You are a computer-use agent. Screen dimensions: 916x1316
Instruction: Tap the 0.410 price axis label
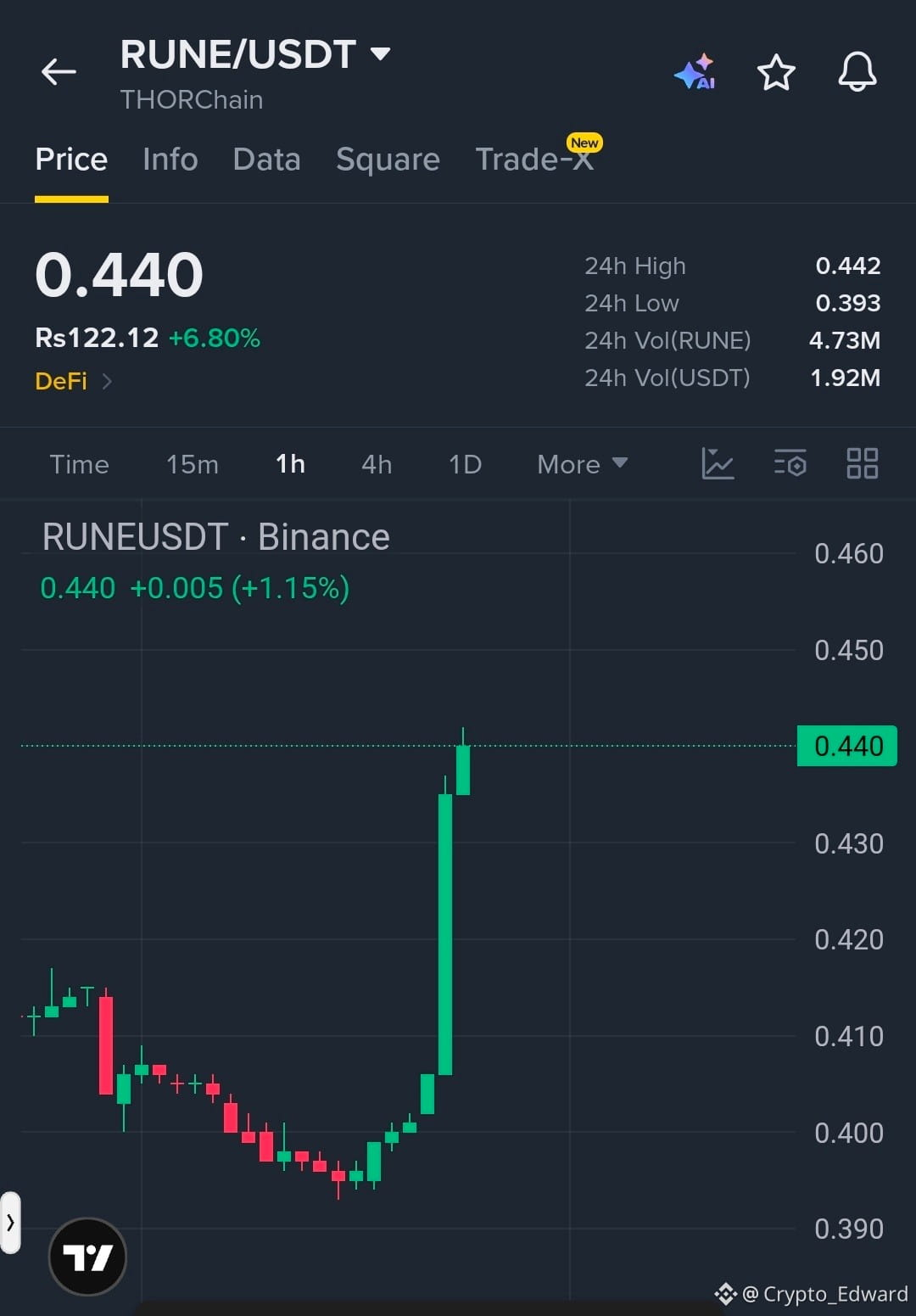click(x=849, y=1036)
